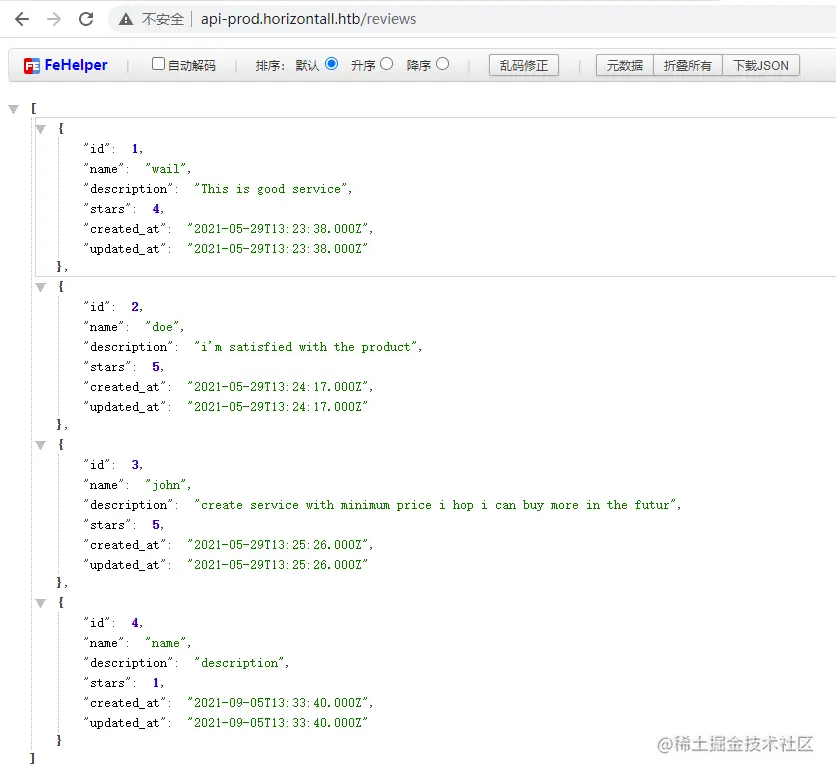Collapse the object with id 4
Image resolution: width=836 pixels, height=776 pixels.
[41, 603]
